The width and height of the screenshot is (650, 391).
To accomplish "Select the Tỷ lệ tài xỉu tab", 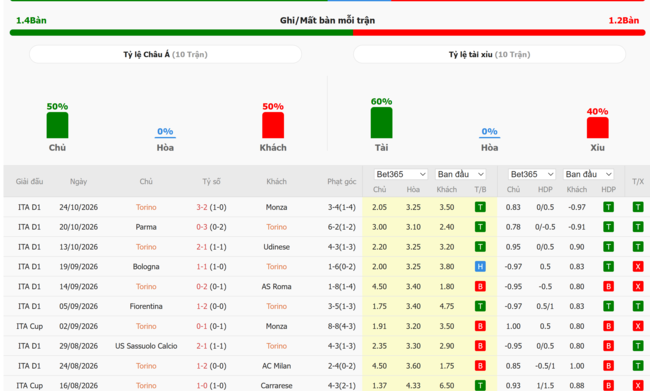I will point(489,54).
